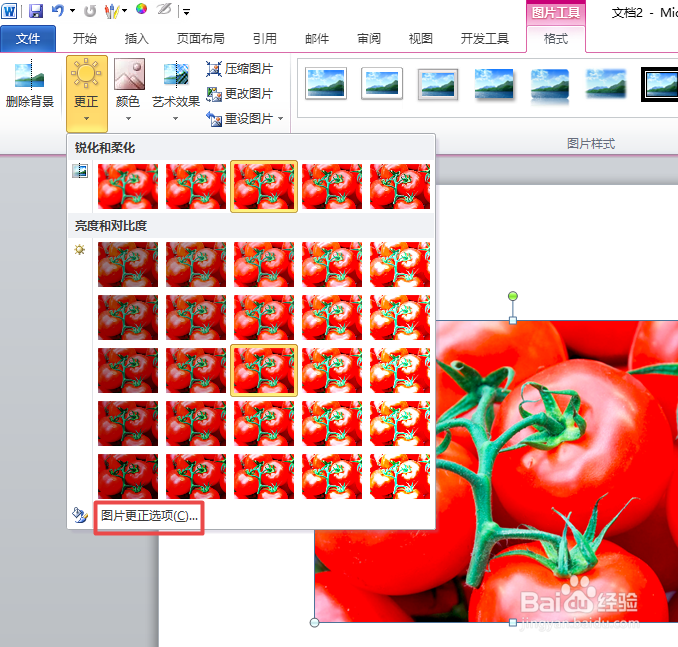Switch to the 视图 tab
The height and width of the screenshot is (647, 678).
[x=421, y=39]
